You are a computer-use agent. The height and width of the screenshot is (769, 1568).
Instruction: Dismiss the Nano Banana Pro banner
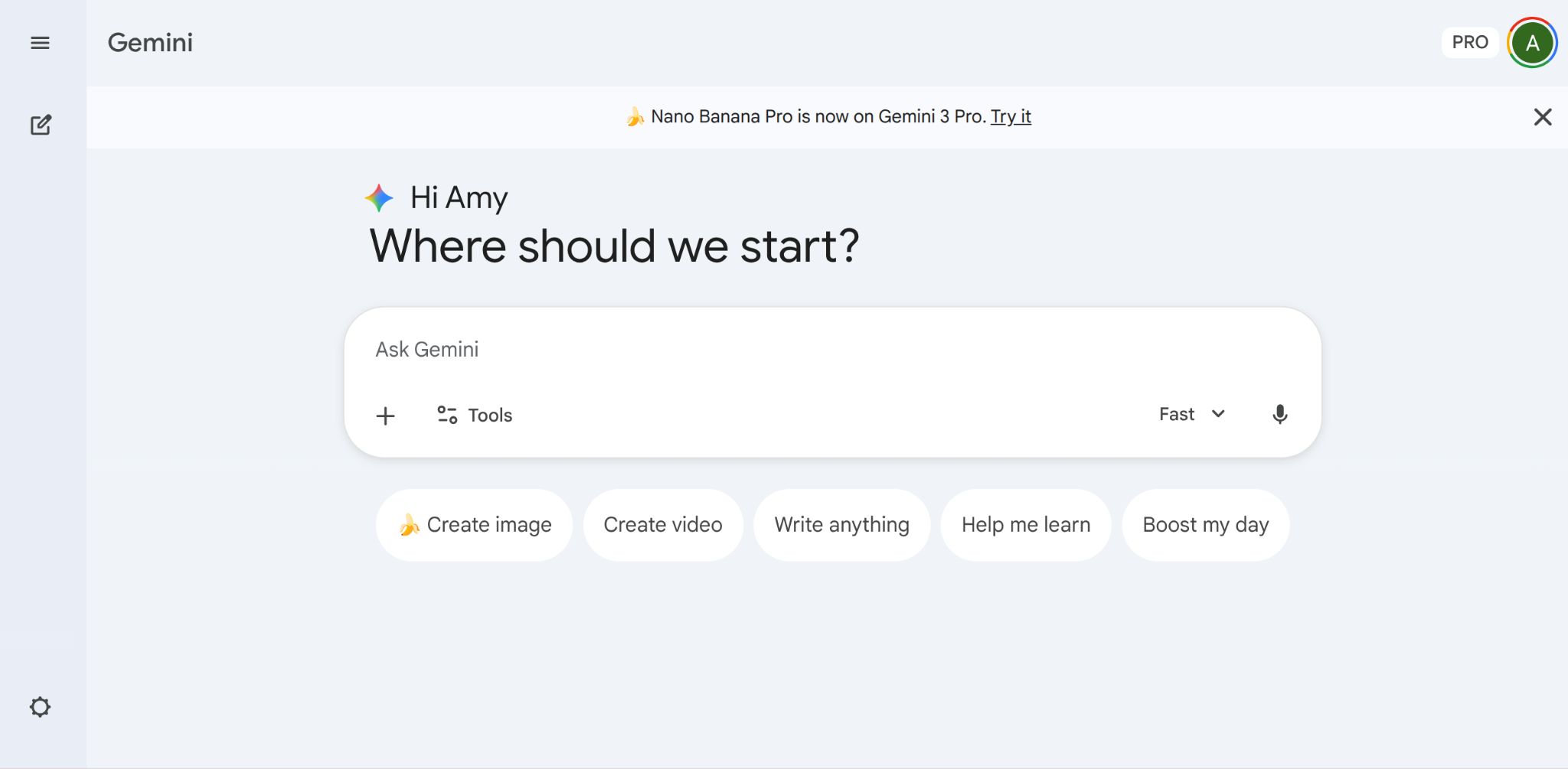coord(1543,117)
